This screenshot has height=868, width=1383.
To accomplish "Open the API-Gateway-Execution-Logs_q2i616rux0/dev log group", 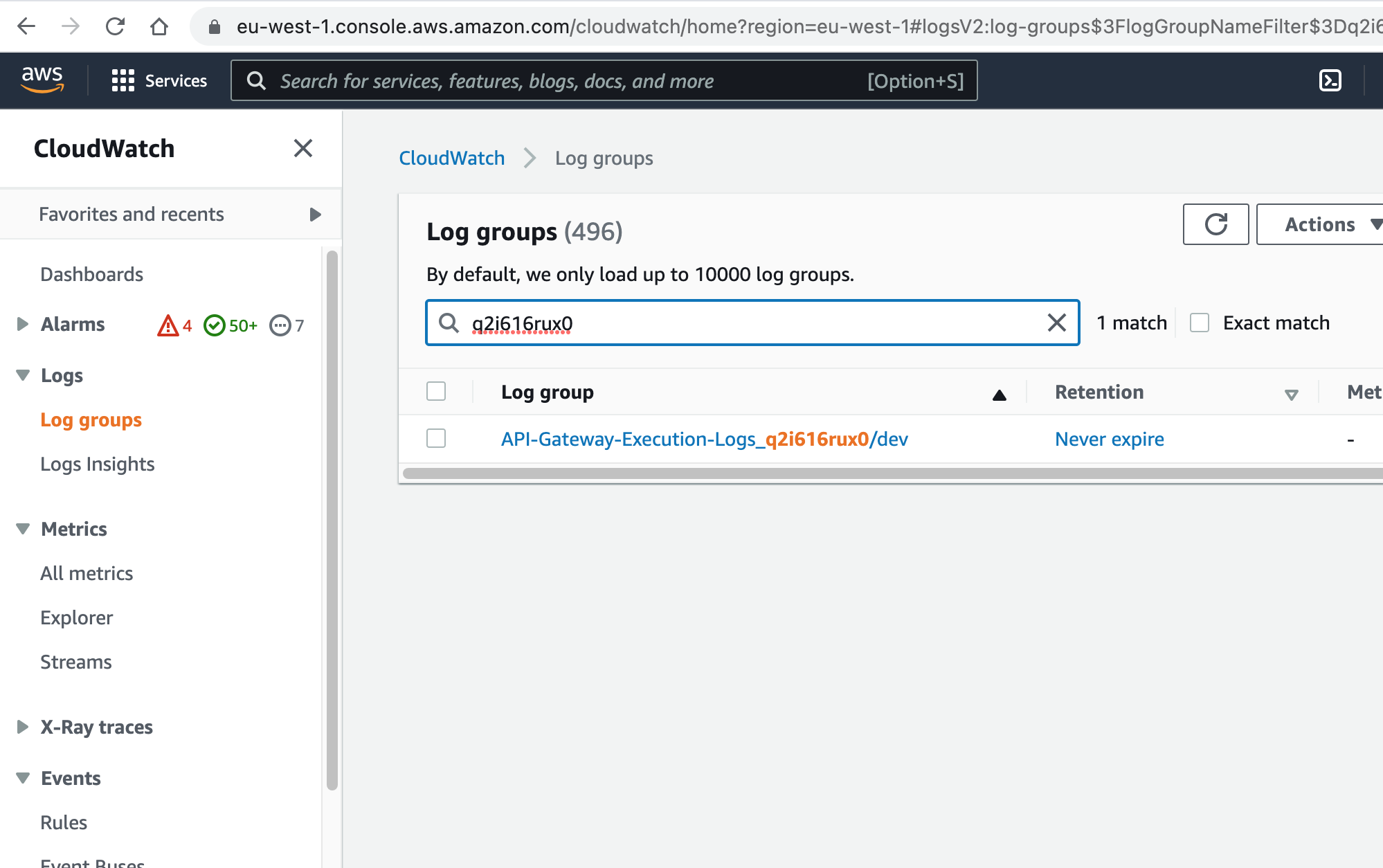I will pyautogui.click(x=704, y=439).
